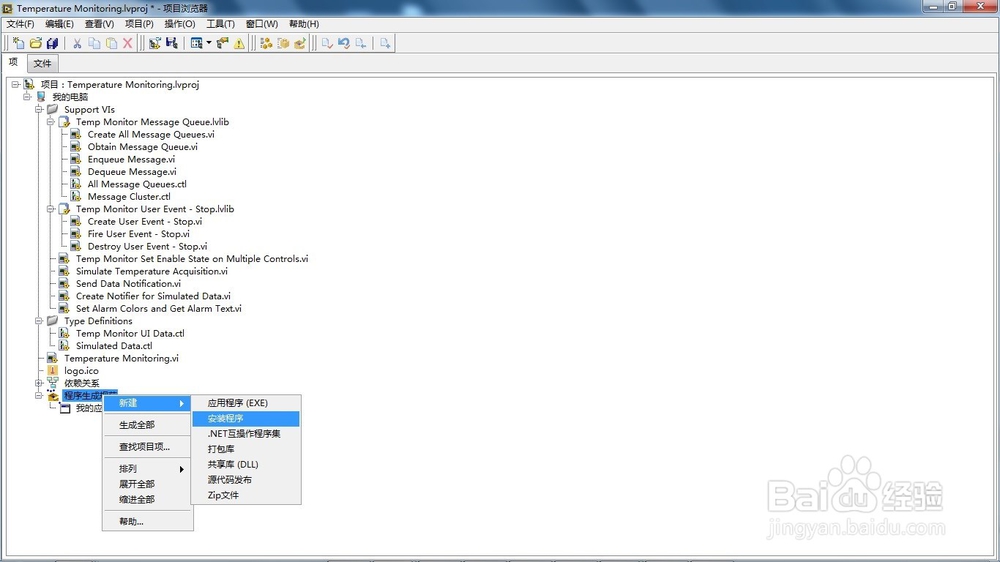
Task: Click the New Project toolbar icon
Action: (18, 43)
